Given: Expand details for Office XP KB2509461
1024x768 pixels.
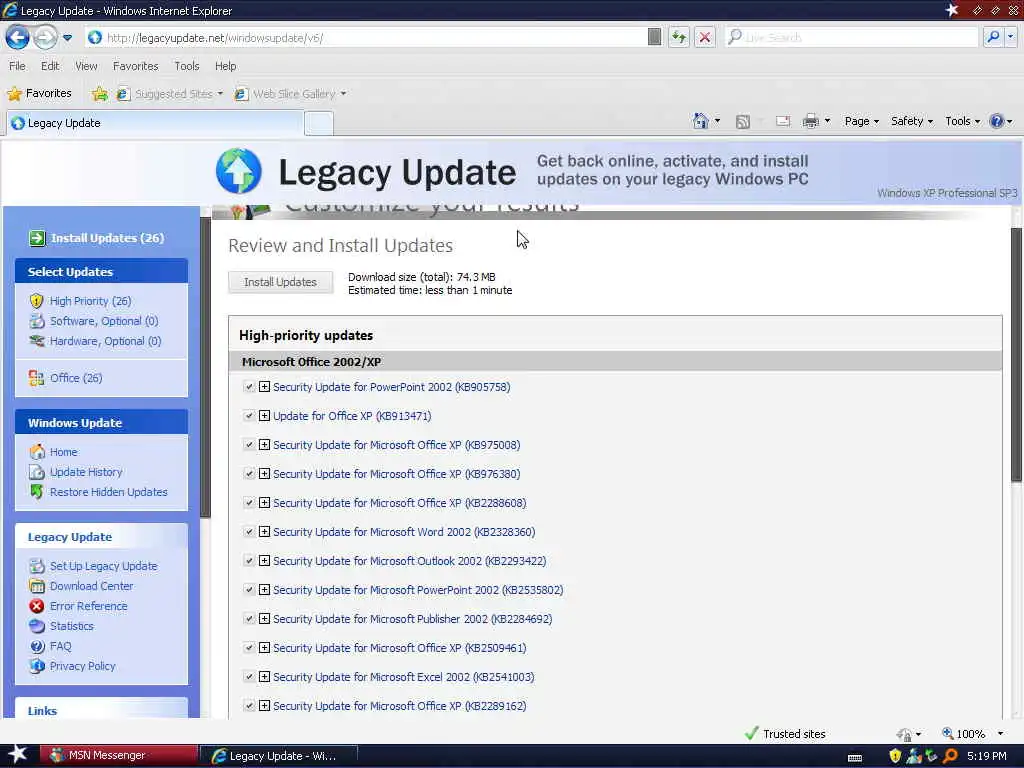Looking at the screenshot, I should pos(264,648).
